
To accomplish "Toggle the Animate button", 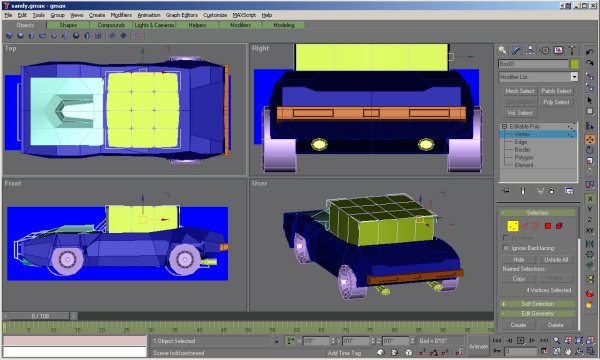I will click(478, 346).
